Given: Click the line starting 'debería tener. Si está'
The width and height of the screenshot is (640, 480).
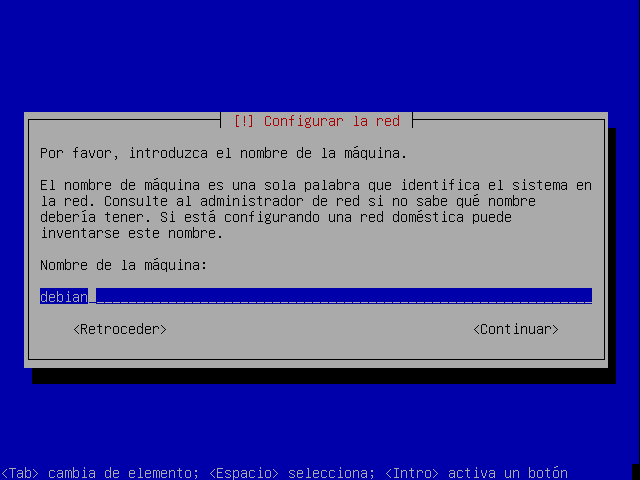Looking at the screenshot, I should (276, 217).
